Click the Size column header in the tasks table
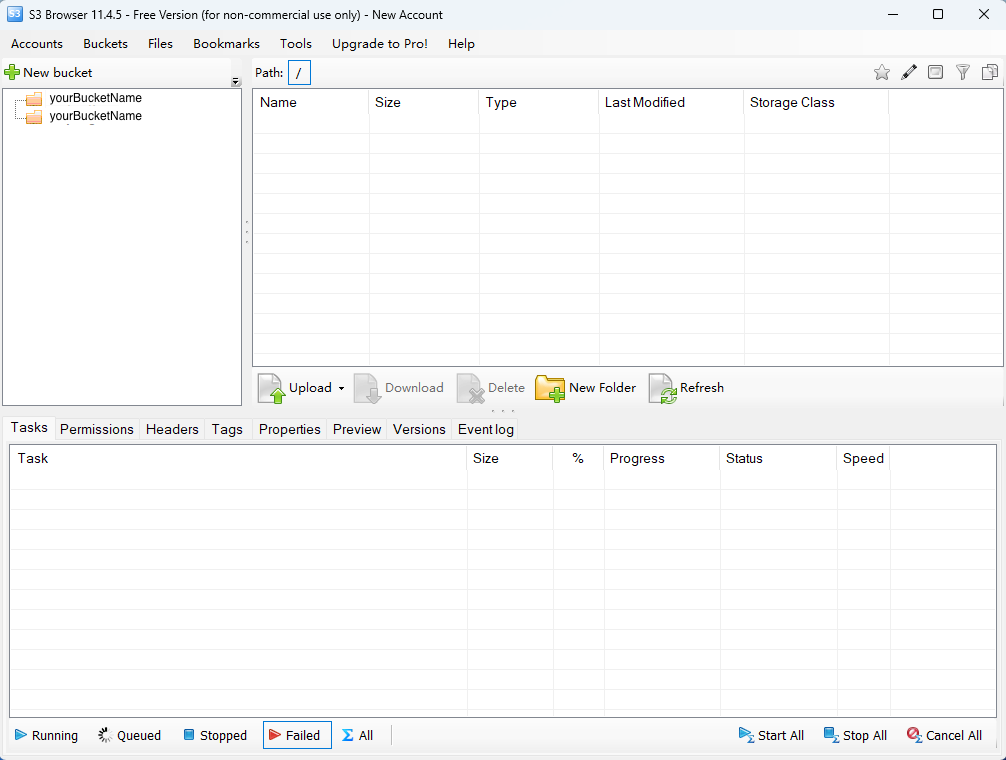The height and width of the screenshot is (760, 1006). pos(509,459)
